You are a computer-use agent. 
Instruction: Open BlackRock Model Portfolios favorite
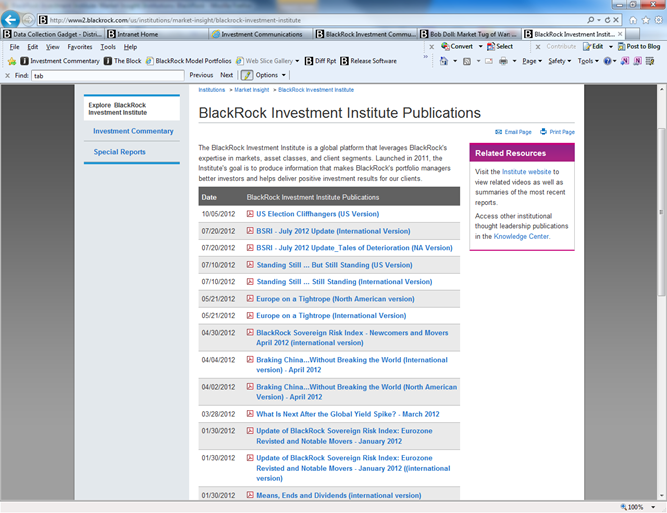tap(188, 61)
